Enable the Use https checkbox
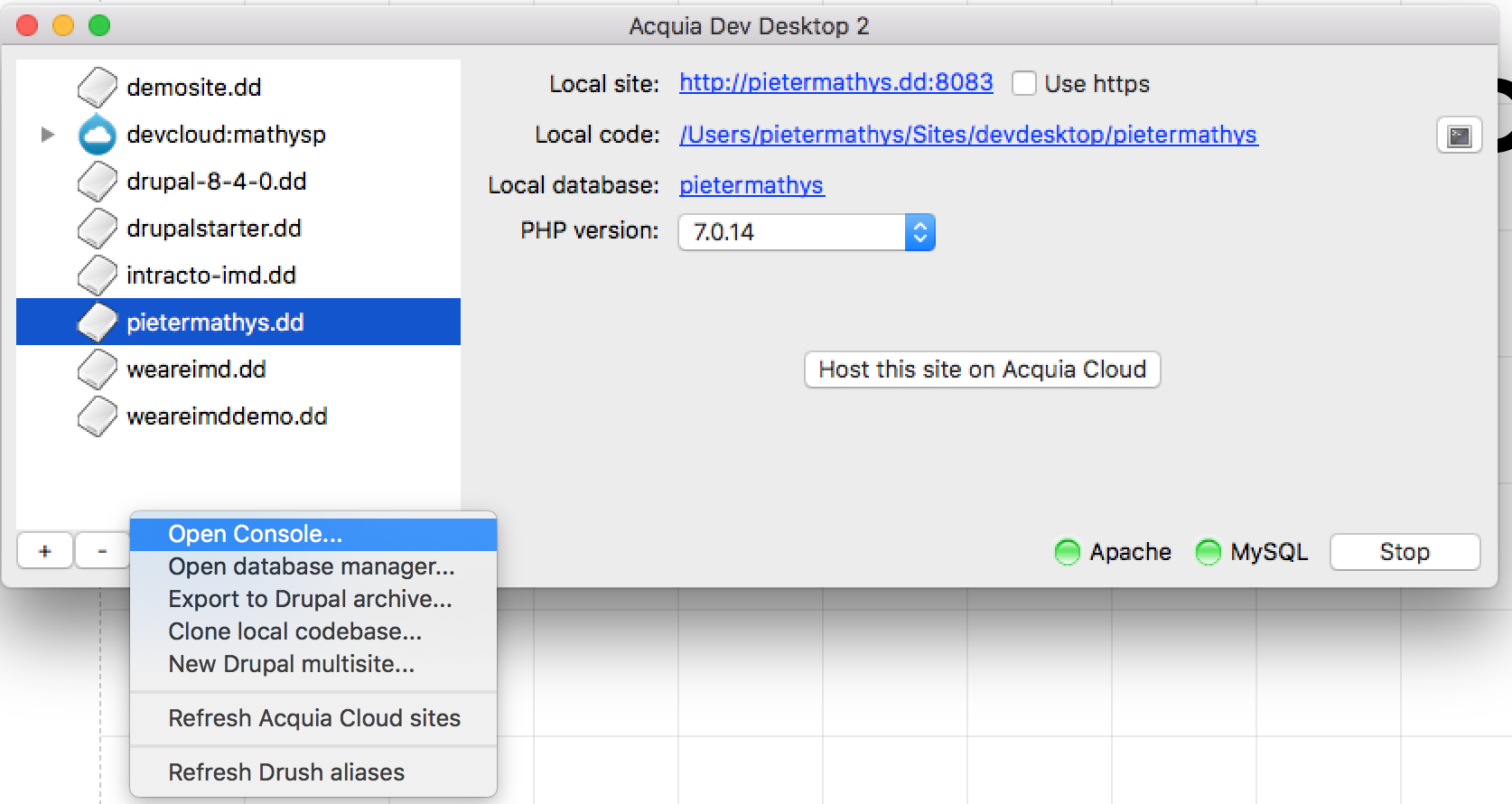Viewport: 1512px width, 804px height. coord(1023,84)
